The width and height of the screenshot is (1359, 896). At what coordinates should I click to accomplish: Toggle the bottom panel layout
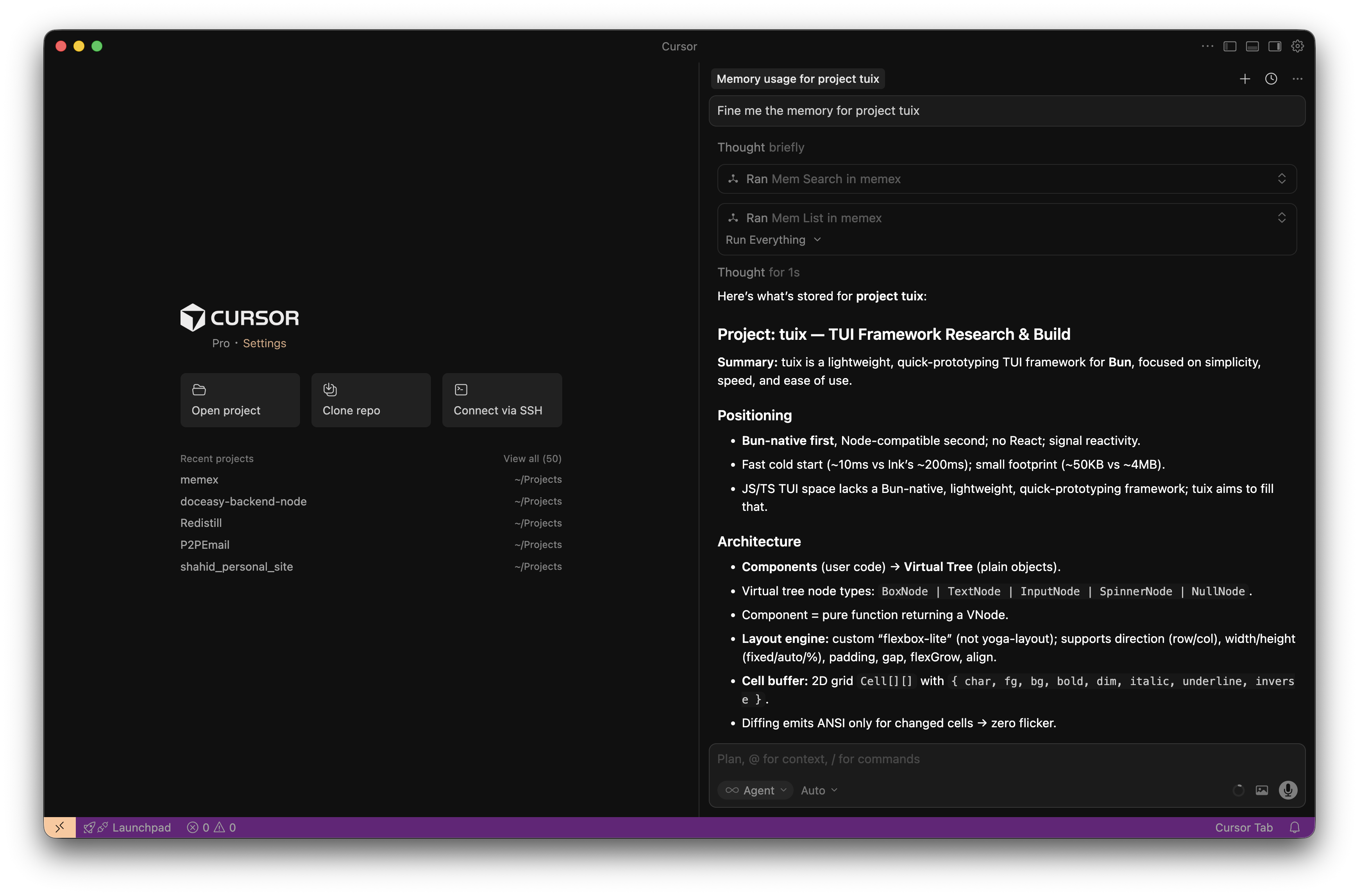[x=1252, y=46]
